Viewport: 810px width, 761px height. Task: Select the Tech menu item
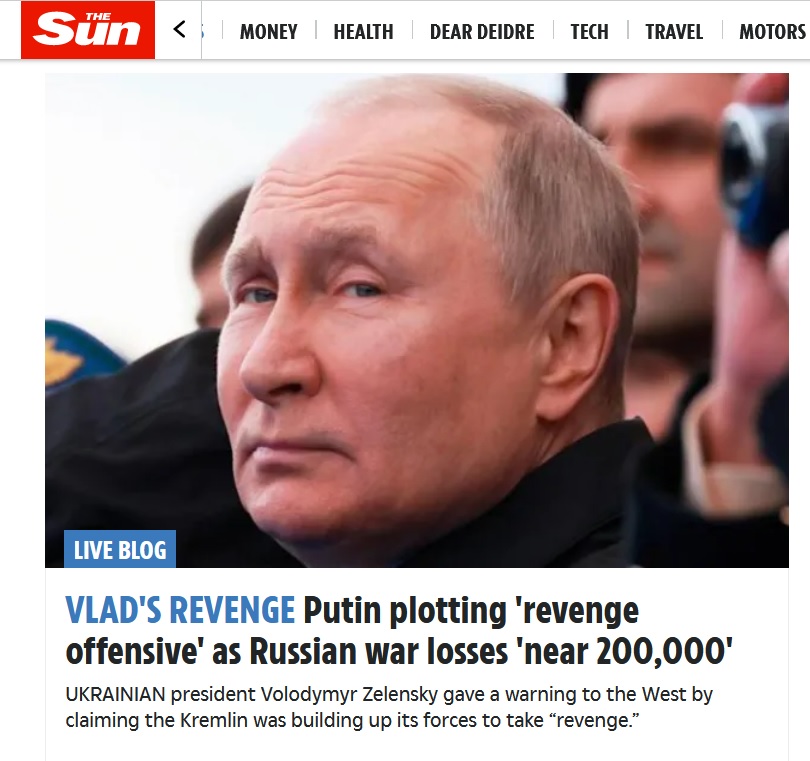tap(589, 32)
